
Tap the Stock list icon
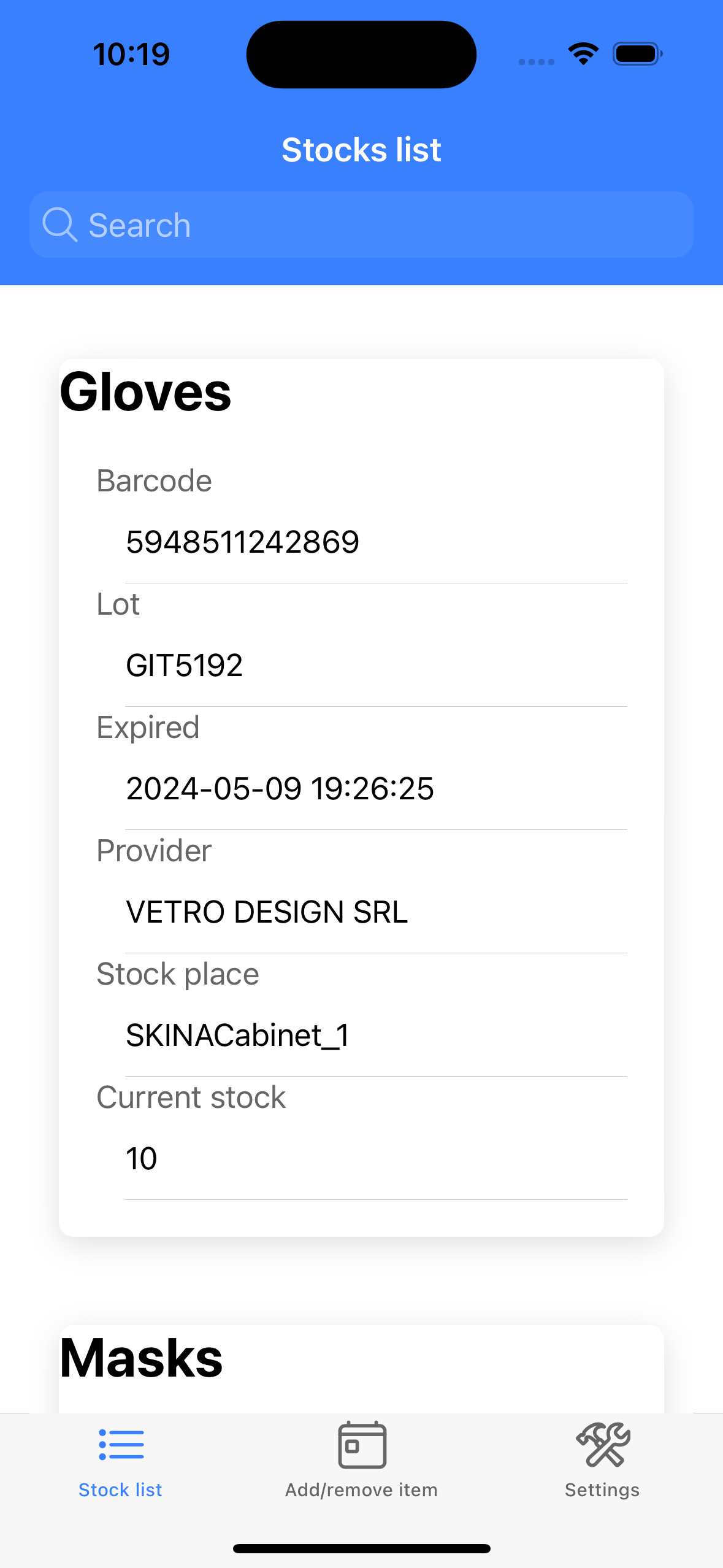point(121,1445)
